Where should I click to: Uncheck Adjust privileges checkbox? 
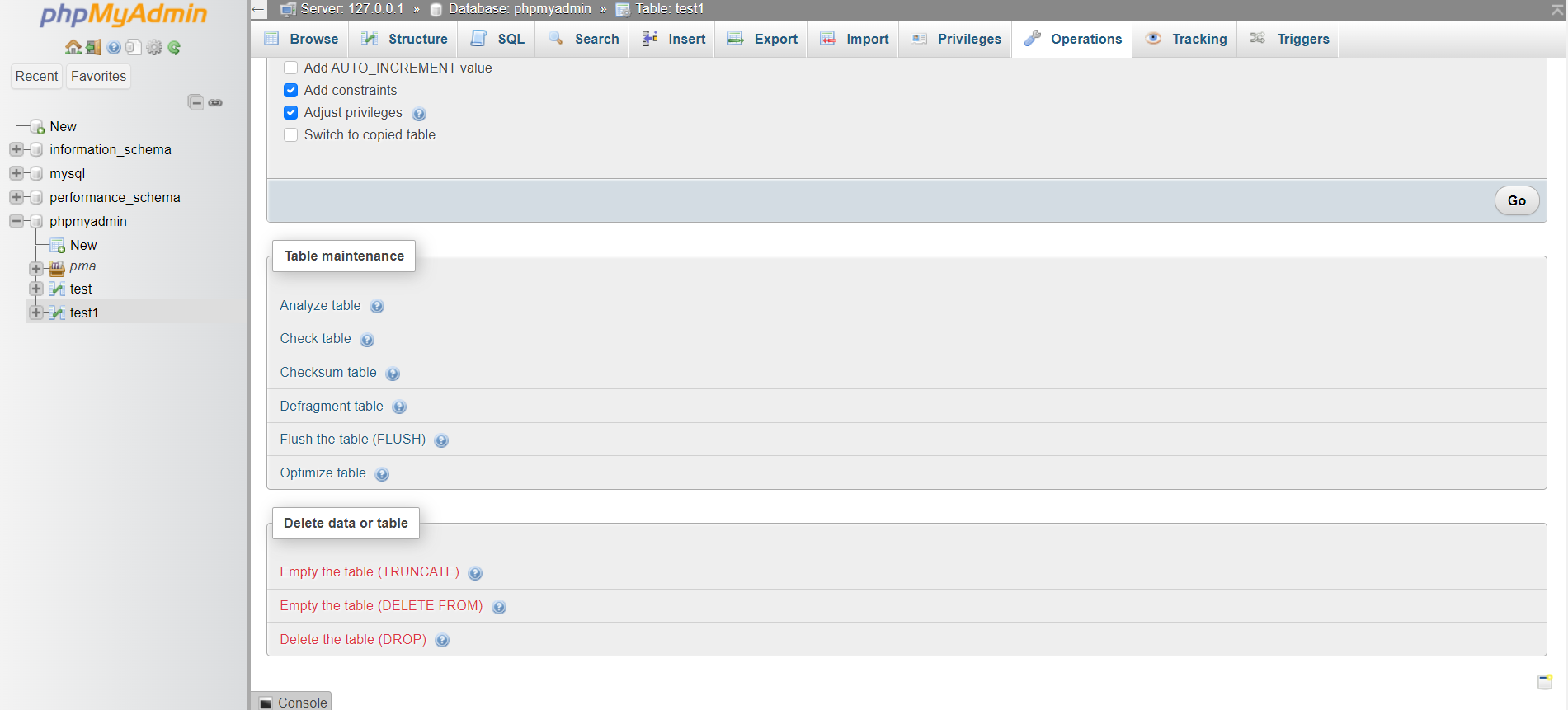290,112
